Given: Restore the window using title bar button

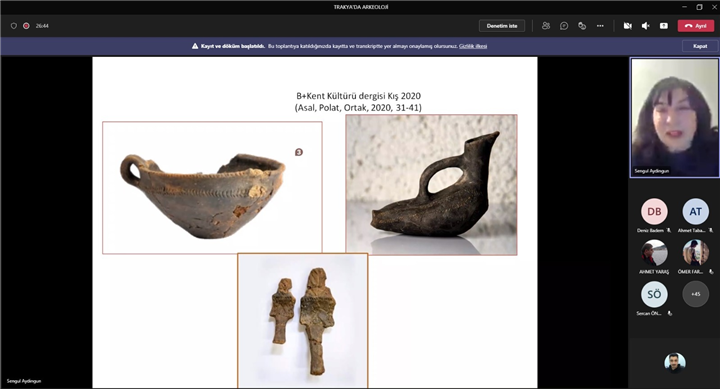Looking at the screenshot, I should (699, 7).
